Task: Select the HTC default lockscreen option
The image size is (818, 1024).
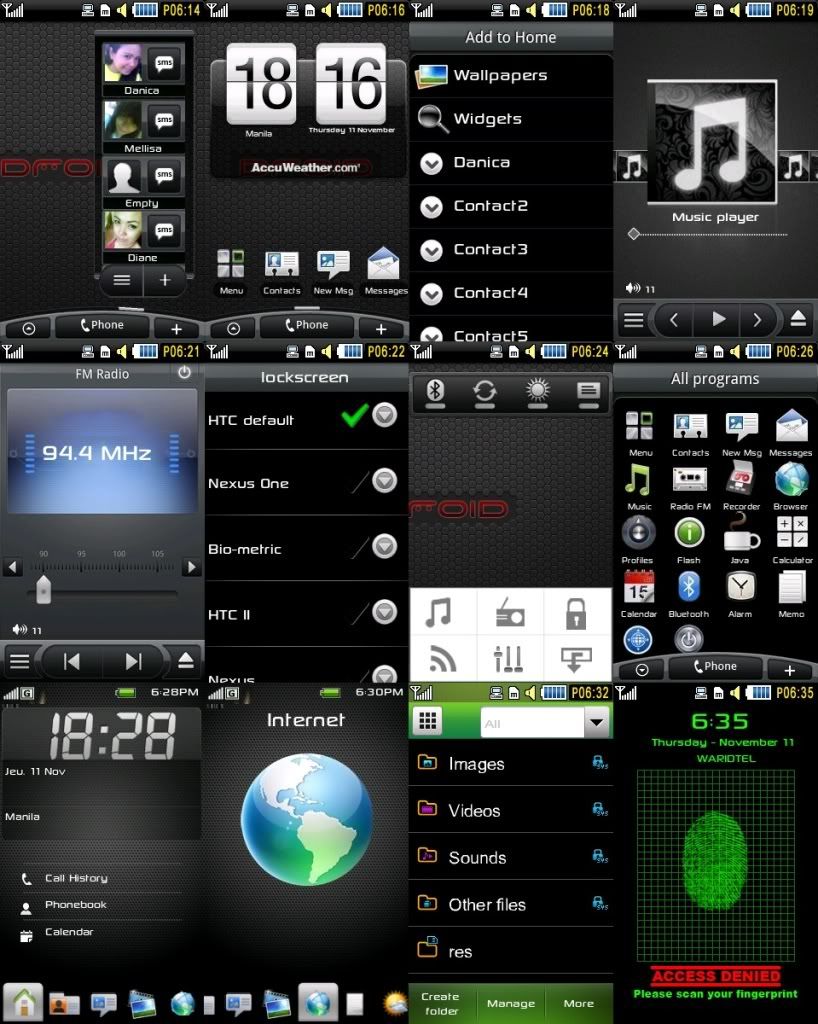Action: [x=306, y=417]
